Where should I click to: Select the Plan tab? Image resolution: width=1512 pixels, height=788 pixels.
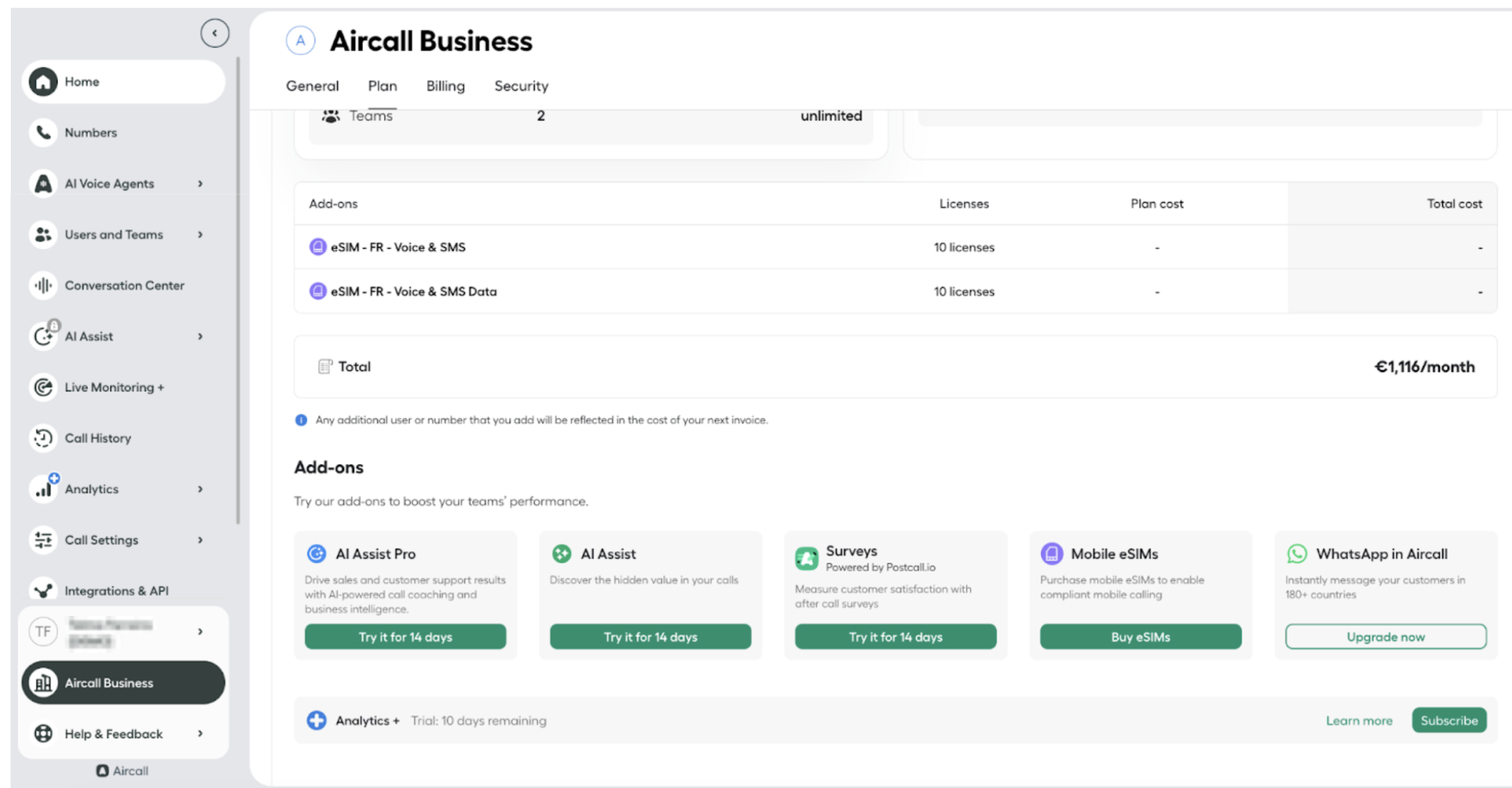(x=382, y=86)
